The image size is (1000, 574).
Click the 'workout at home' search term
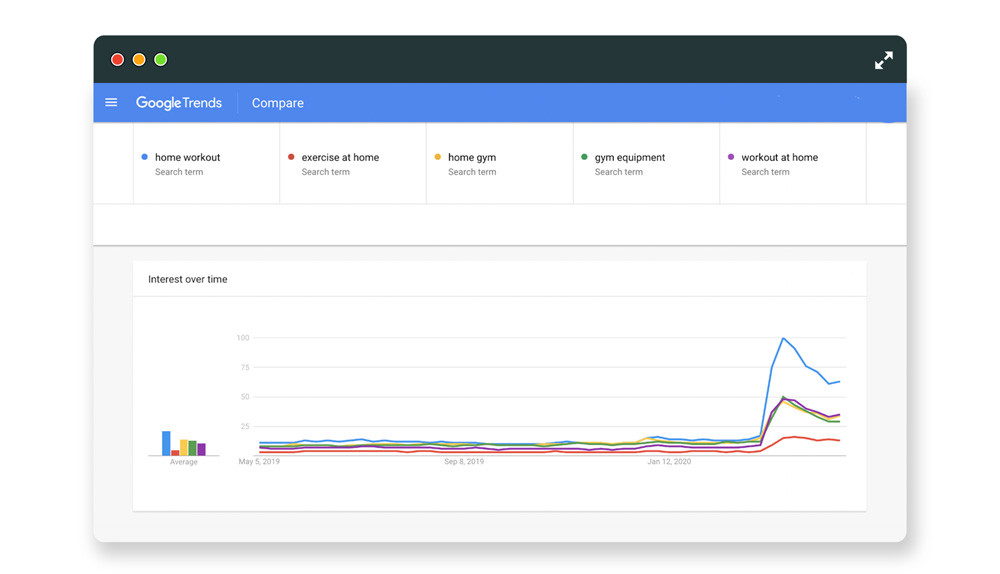coord(779,158)
